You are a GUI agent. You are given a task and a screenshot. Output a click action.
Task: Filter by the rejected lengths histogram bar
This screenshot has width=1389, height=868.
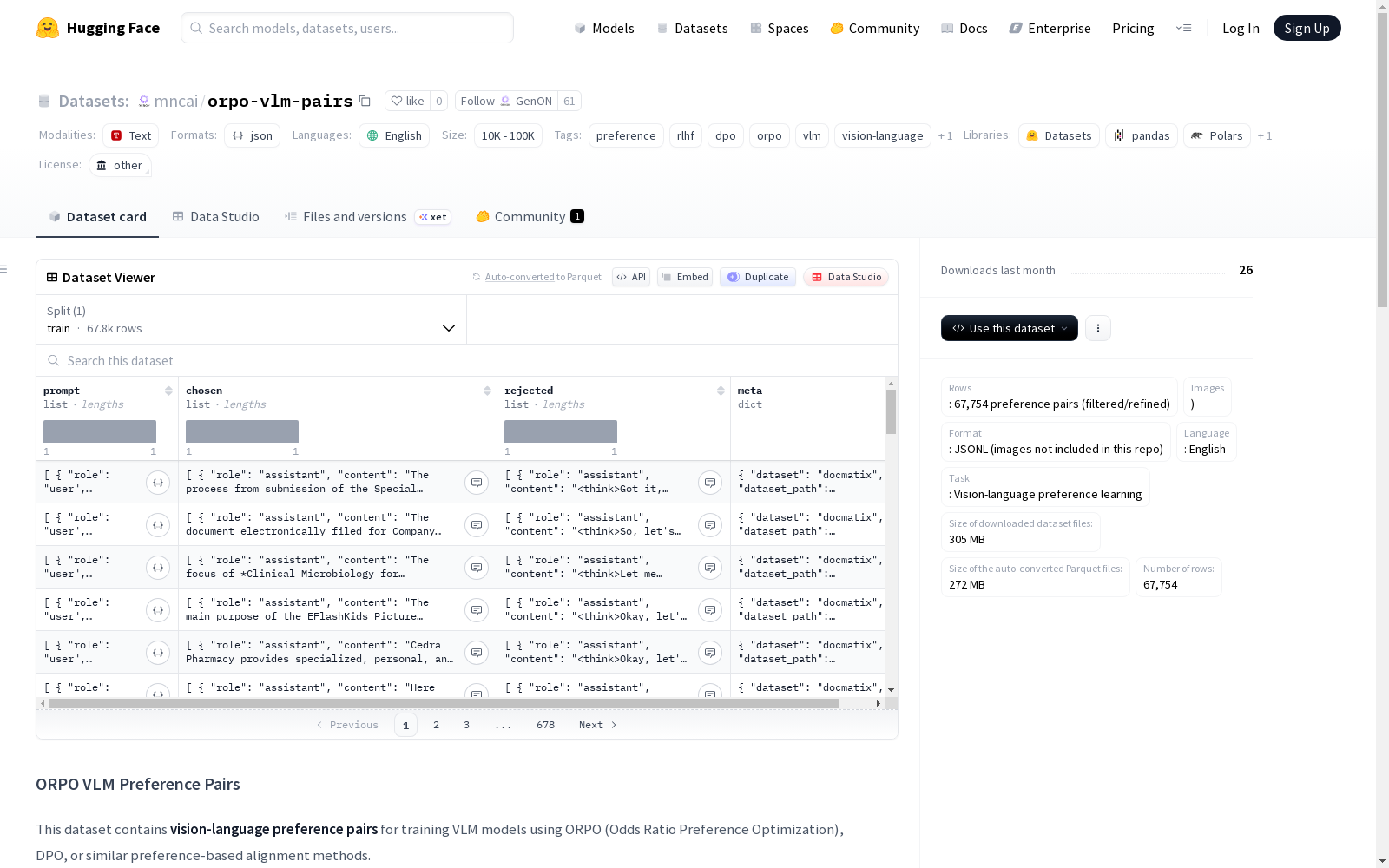coord(561,431)
